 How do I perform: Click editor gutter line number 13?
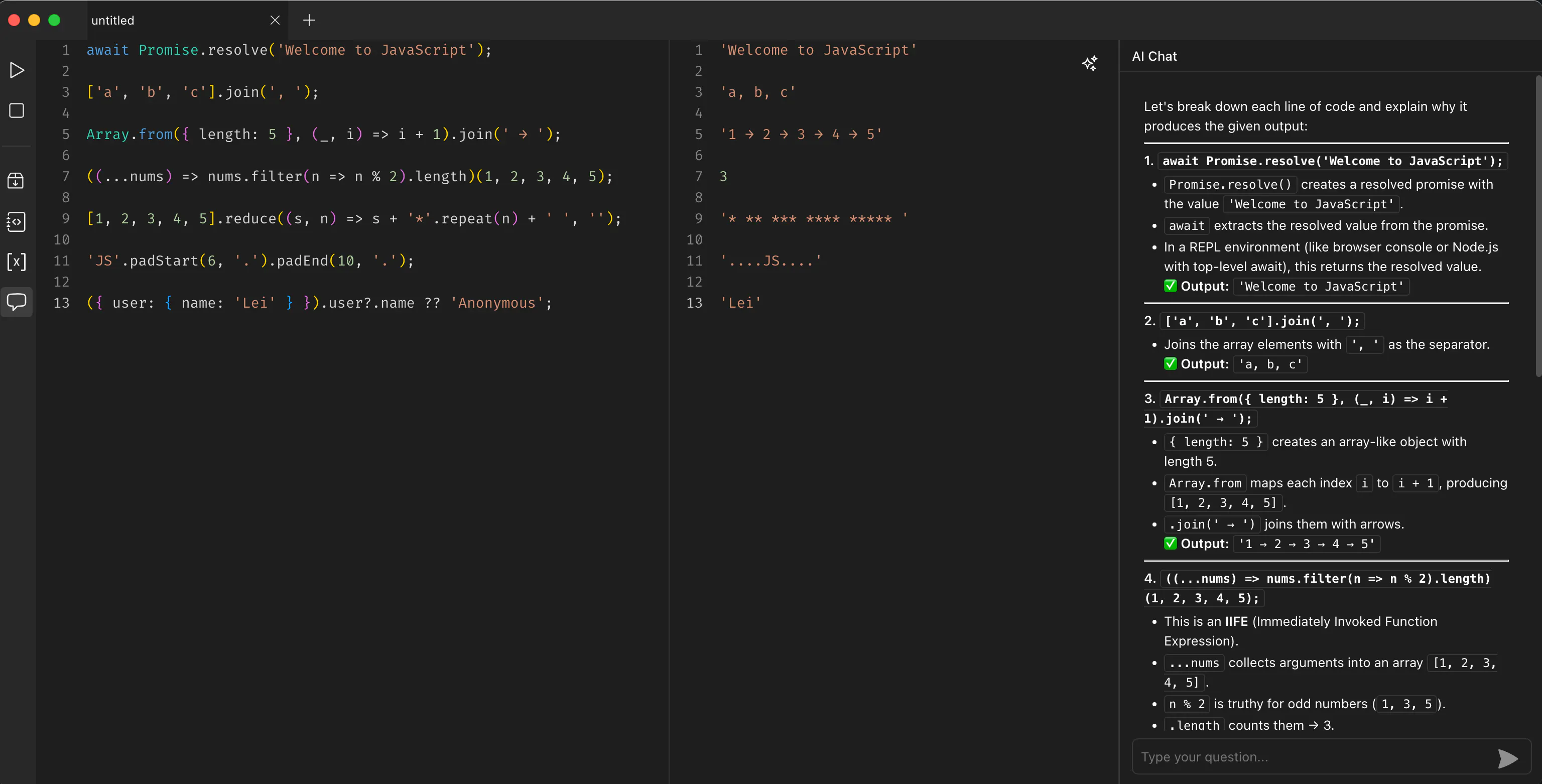pyautogui.click(x=62, y=303)
